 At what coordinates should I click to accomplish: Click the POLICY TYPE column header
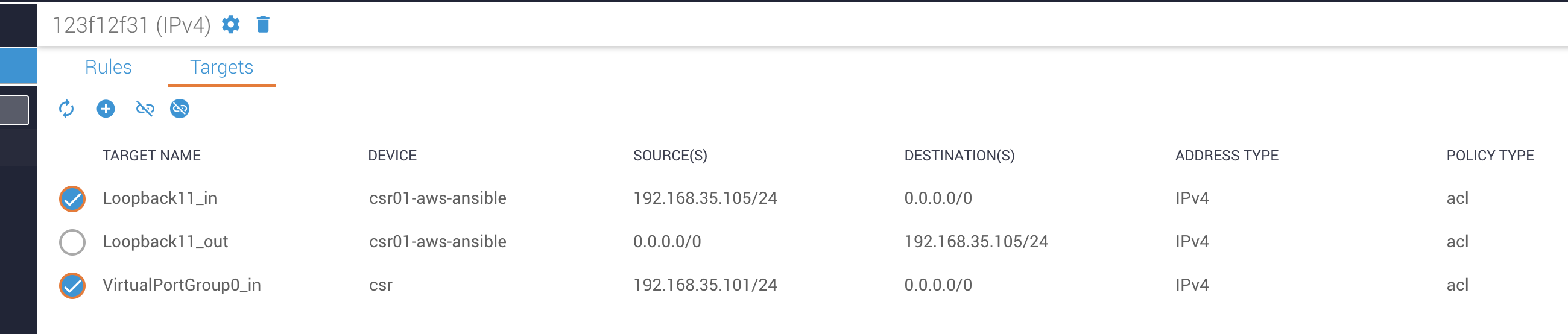(x=1490, y=156)
